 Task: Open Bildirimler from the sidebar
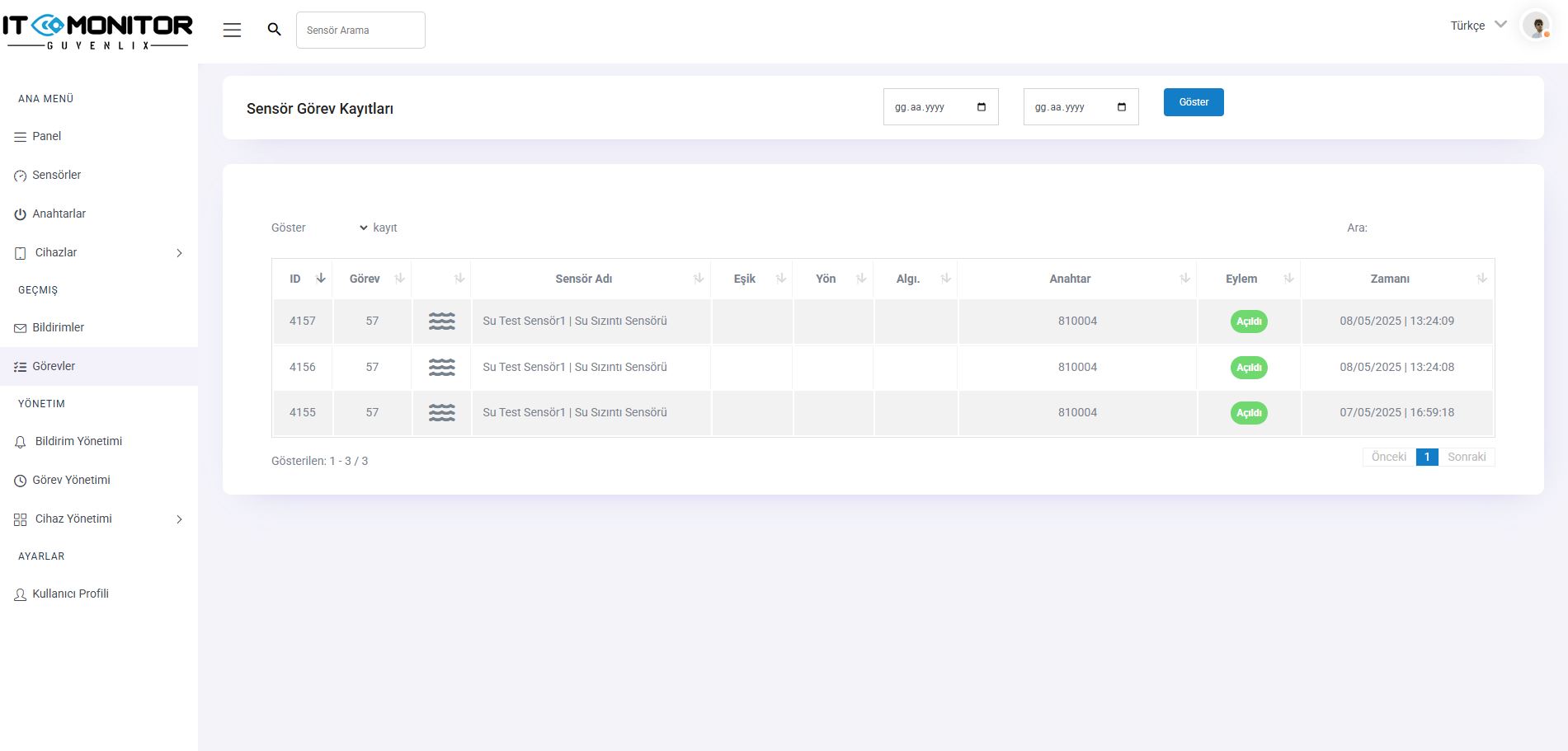pyautogui.click(x=58, y=327)
